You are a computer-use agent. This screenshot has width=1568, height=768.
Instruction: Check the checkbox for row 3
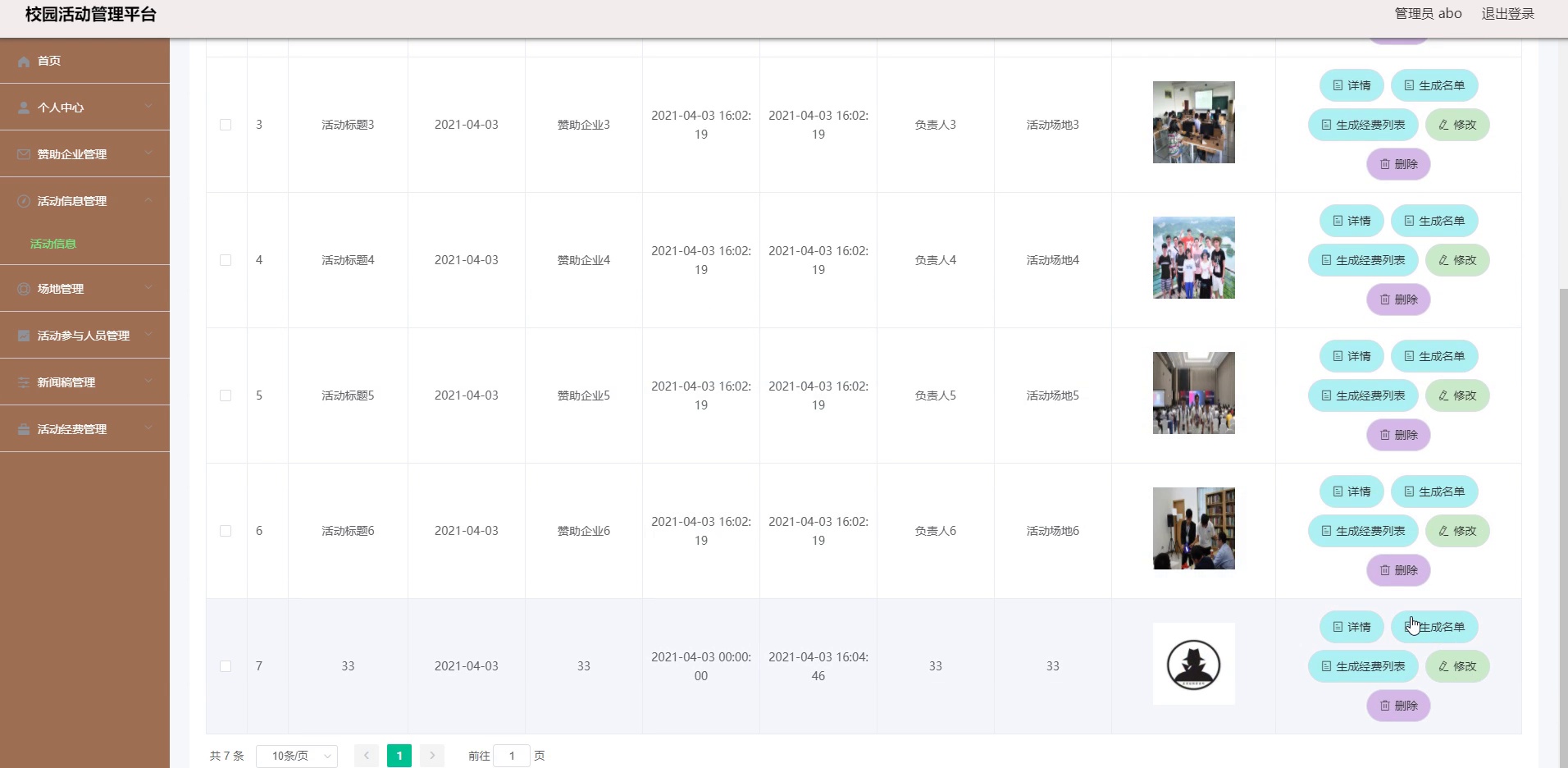coord(226,125)
